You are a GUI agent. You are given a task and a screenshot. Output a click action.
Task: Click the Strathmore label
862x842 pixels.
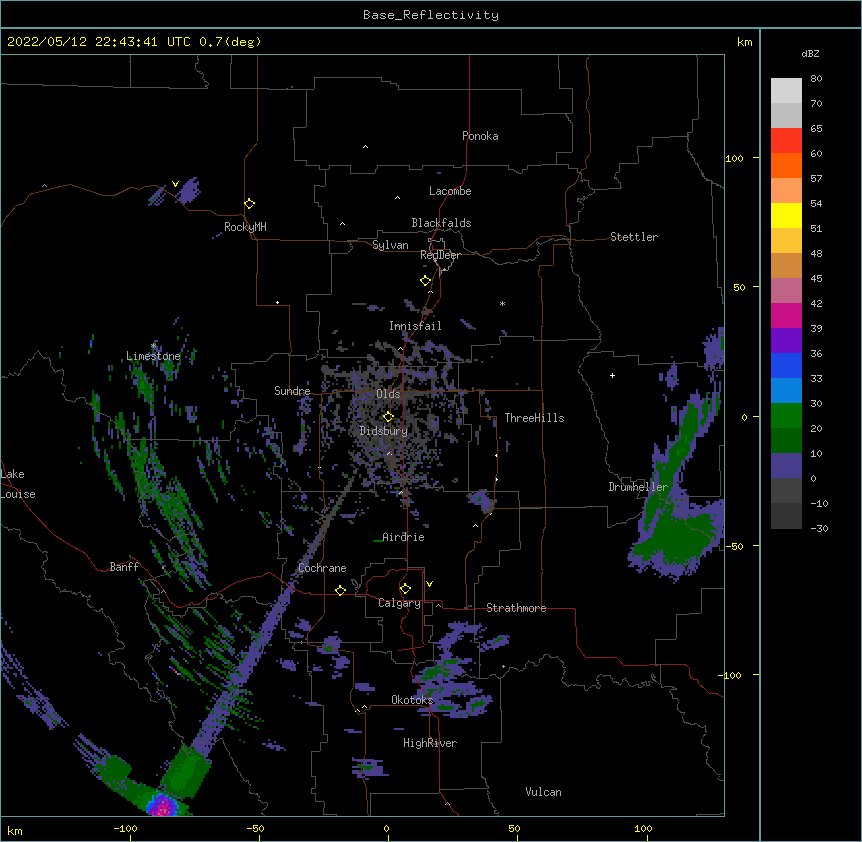516,608
